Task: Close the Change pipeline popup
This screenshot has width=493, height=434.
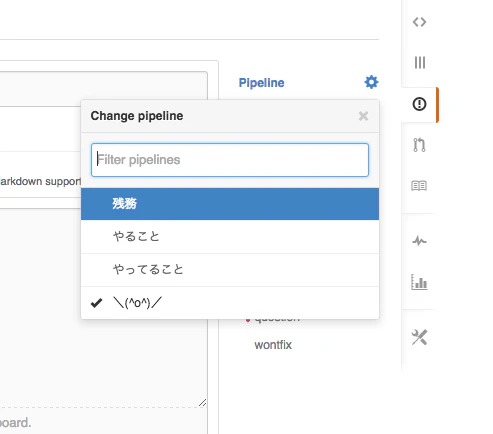Action: pos(363,116)
